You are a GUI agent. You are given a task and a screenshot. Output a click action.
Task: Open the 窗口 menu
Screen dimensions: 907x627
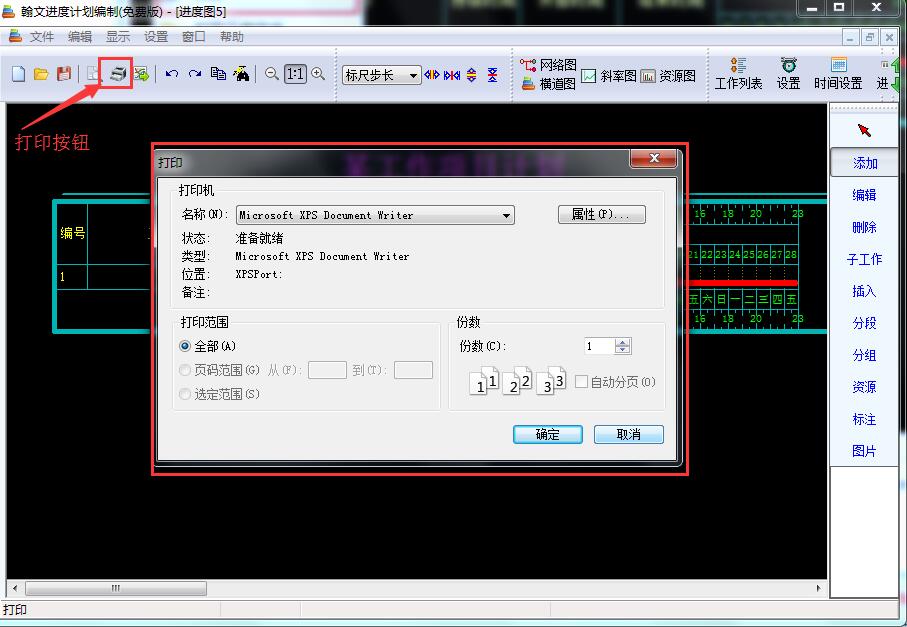(193, 36)
